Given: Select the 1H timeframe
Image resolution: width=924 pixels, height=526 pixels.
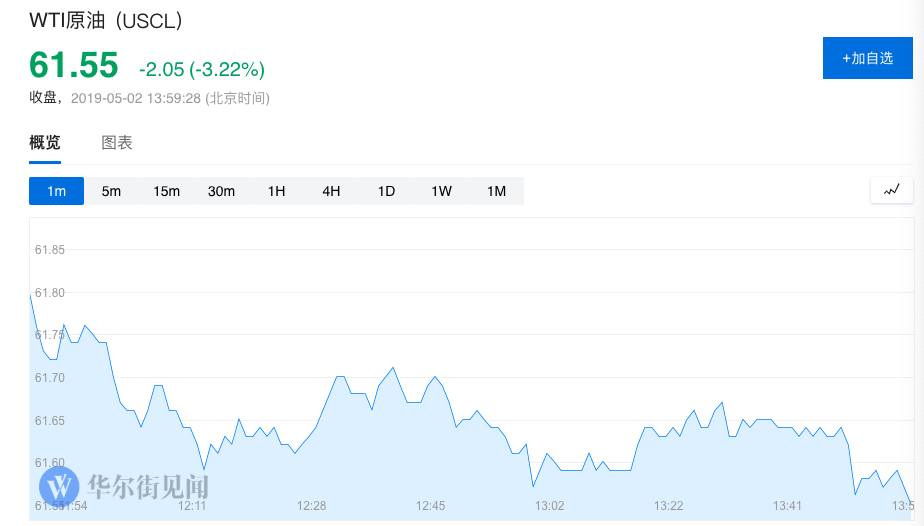Looking at the screenshot, I should coord(276,191).
